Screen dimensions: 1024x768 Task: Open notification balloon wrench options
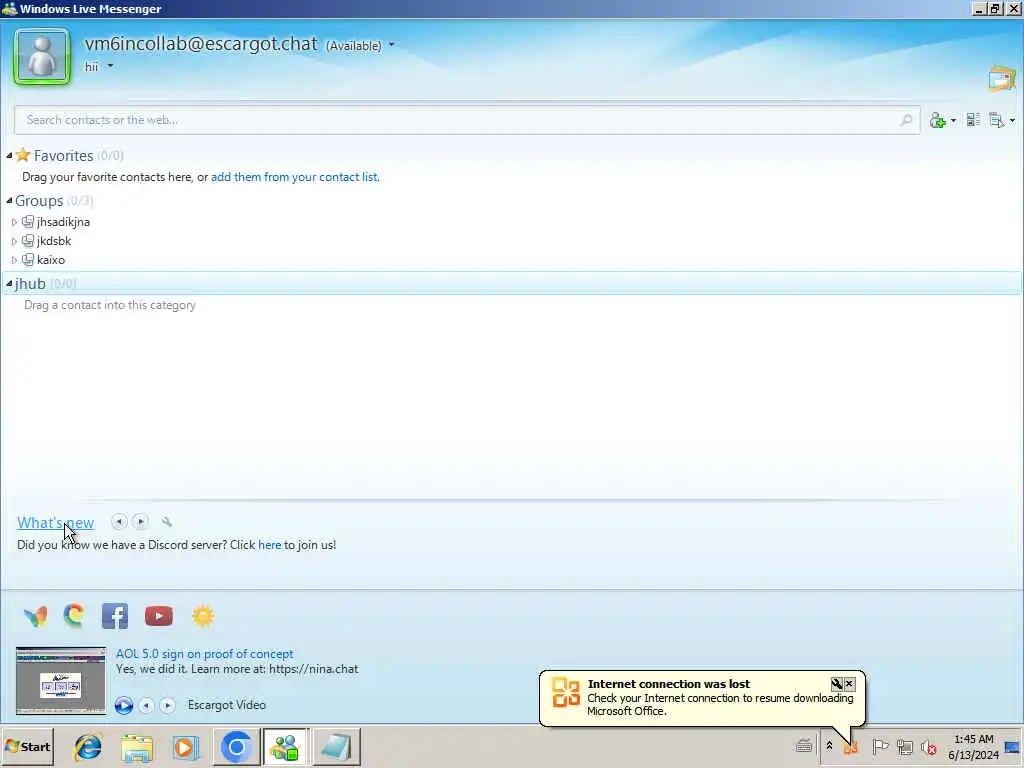coord(837,684)
